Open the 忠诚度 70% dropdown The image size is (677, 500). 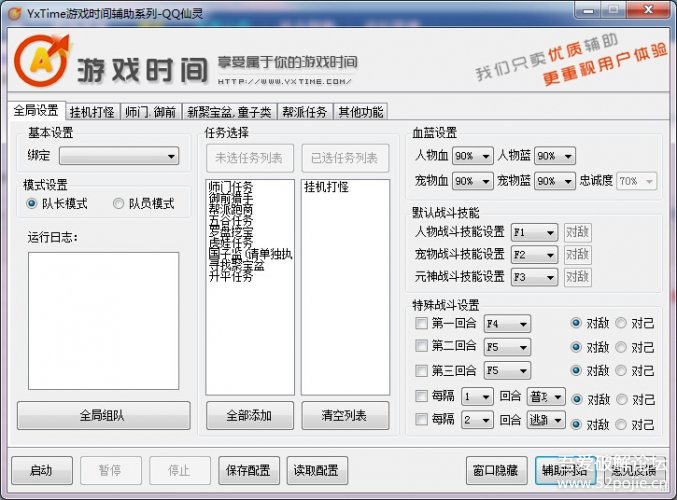pyautogui.click(x=636, y=181)
